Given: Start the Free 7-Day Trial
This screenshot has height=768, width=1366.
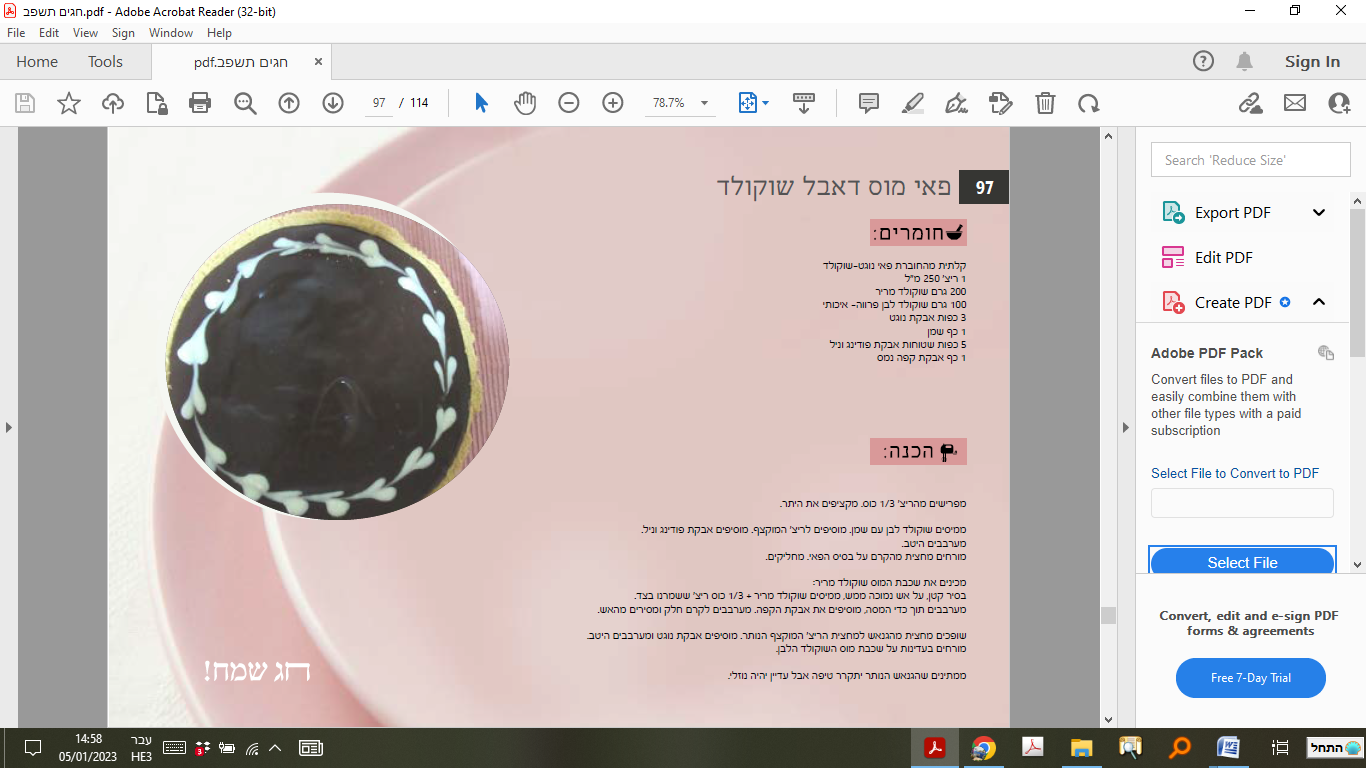Looking at the screenshot, I should point(1251,678).
